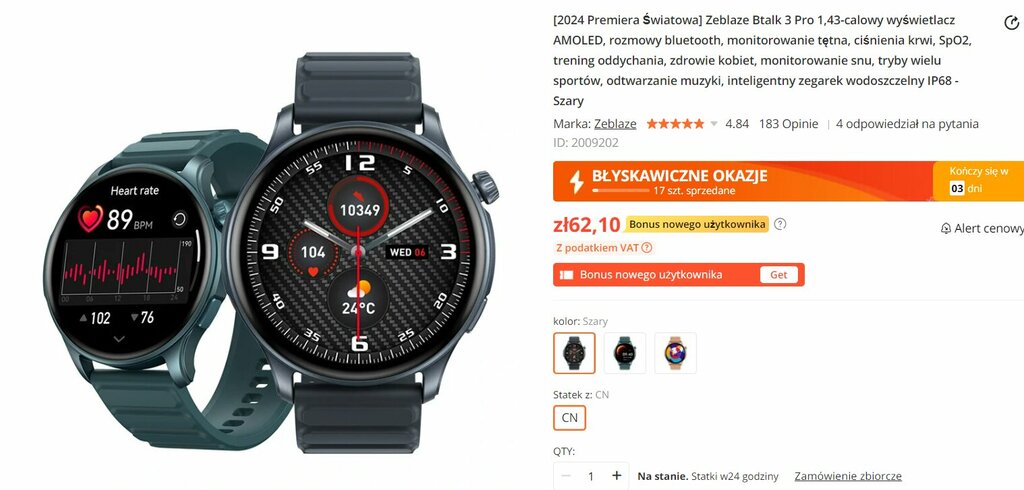
Task: Expand the rating breakdown arrow beside the stars
Action: (714, 124)
